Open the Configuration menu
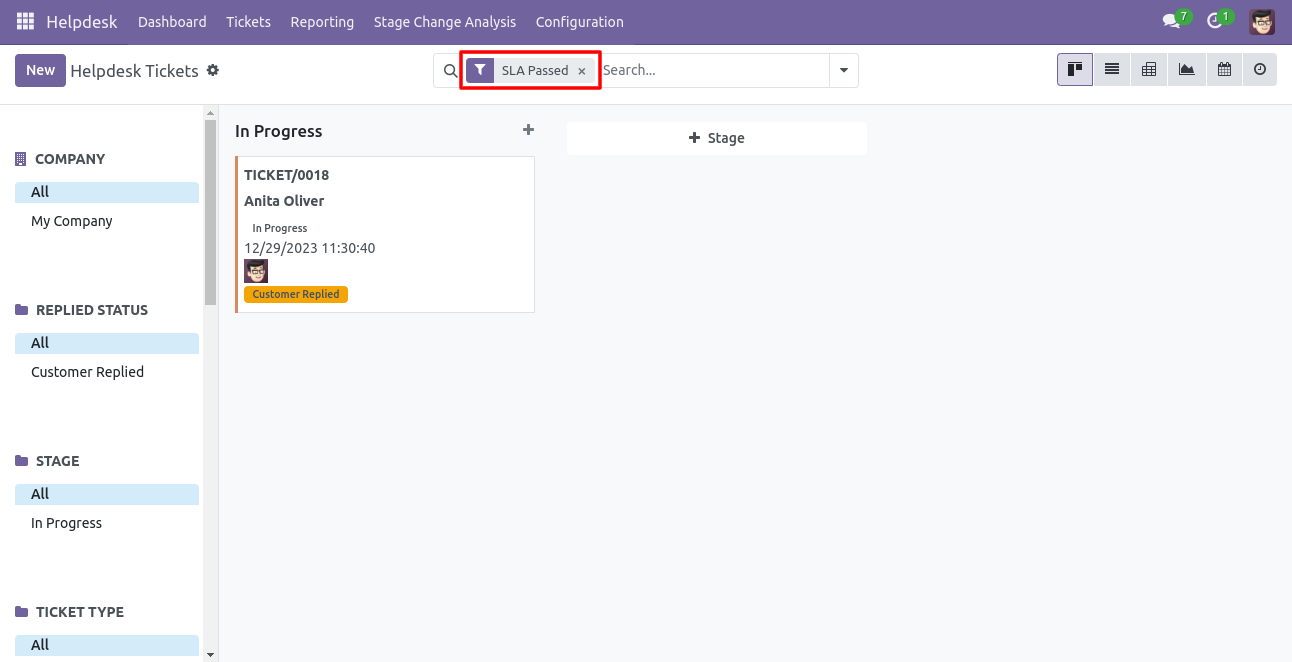 coord(580,21)
